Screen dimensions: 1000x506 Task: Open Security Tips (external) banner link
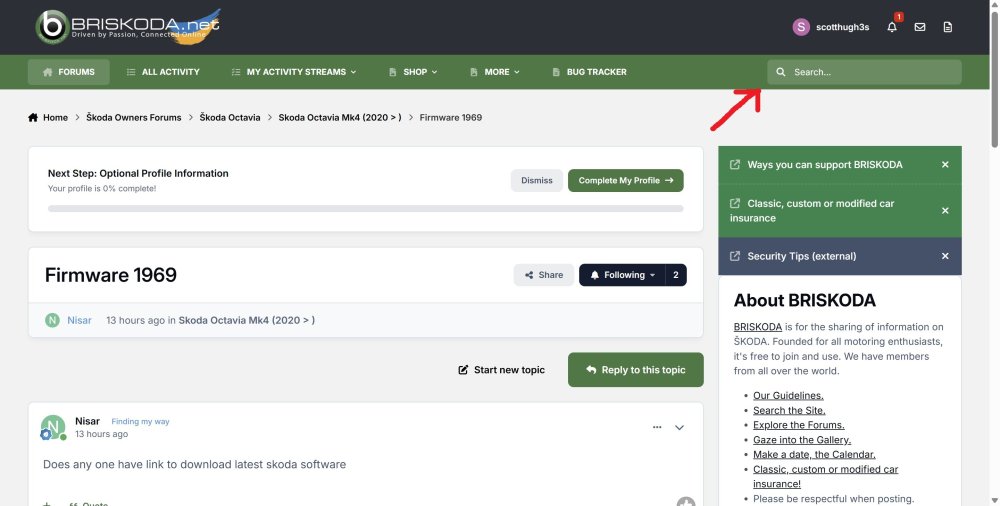(x=802, y=256)
